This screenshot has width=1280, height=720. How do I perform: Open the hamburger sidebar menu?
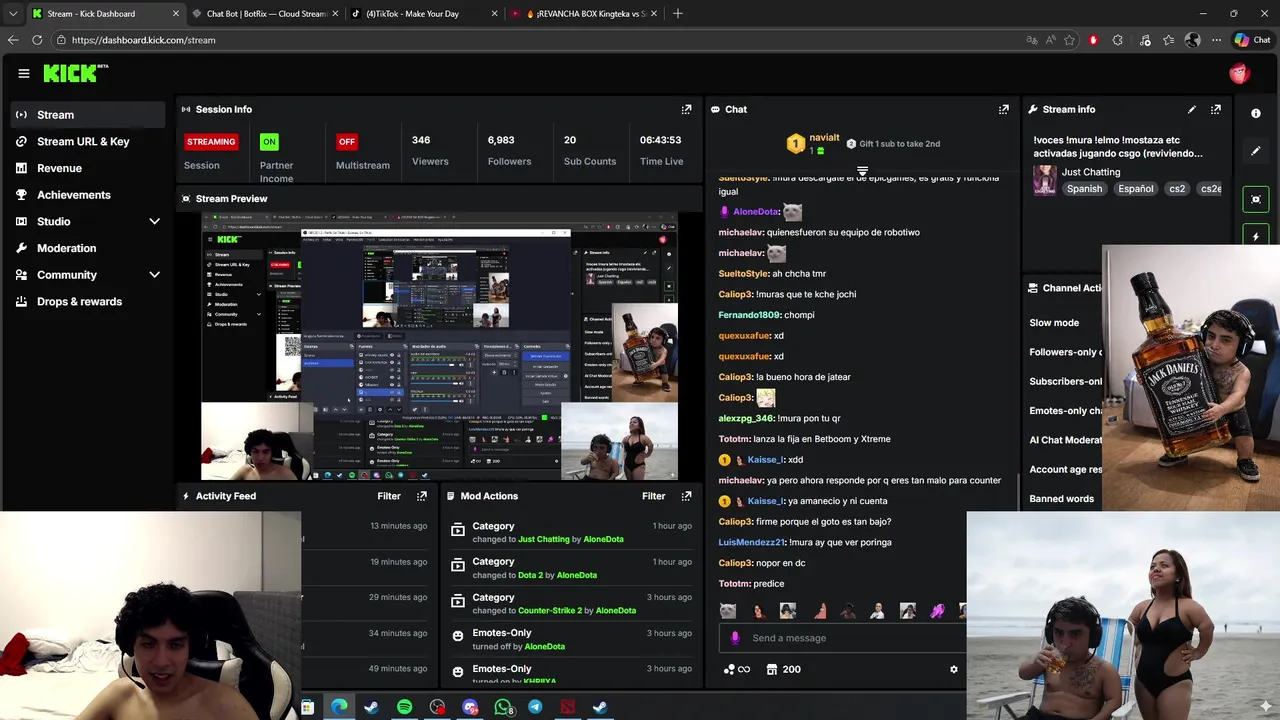tap(23, 73)
